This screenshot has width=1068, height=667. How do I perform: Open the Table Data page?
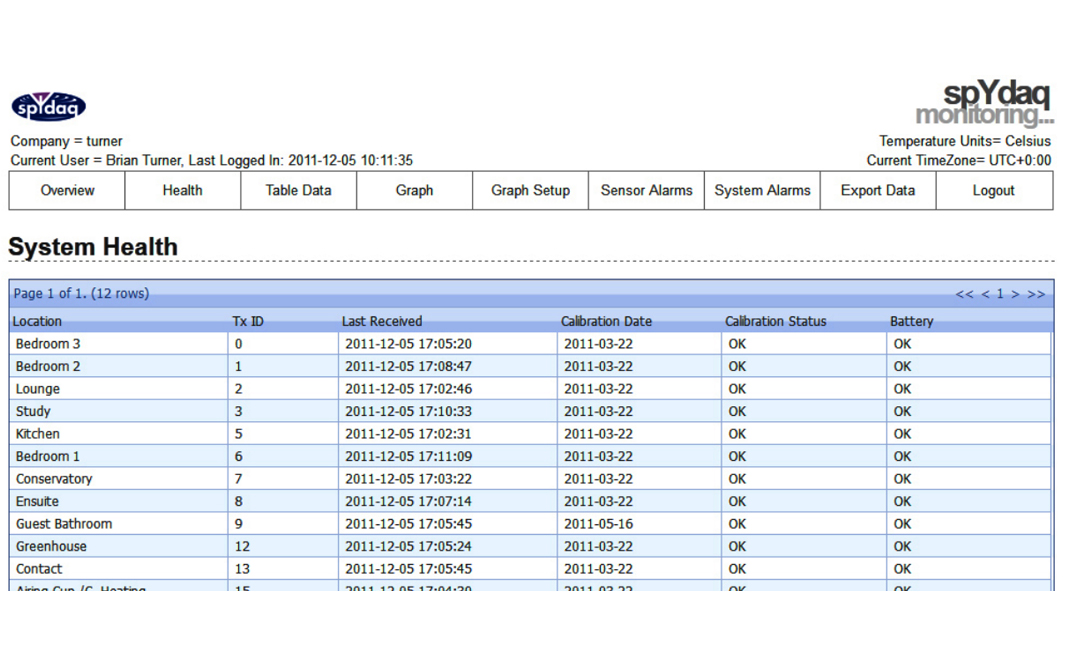tap(298, 190)
